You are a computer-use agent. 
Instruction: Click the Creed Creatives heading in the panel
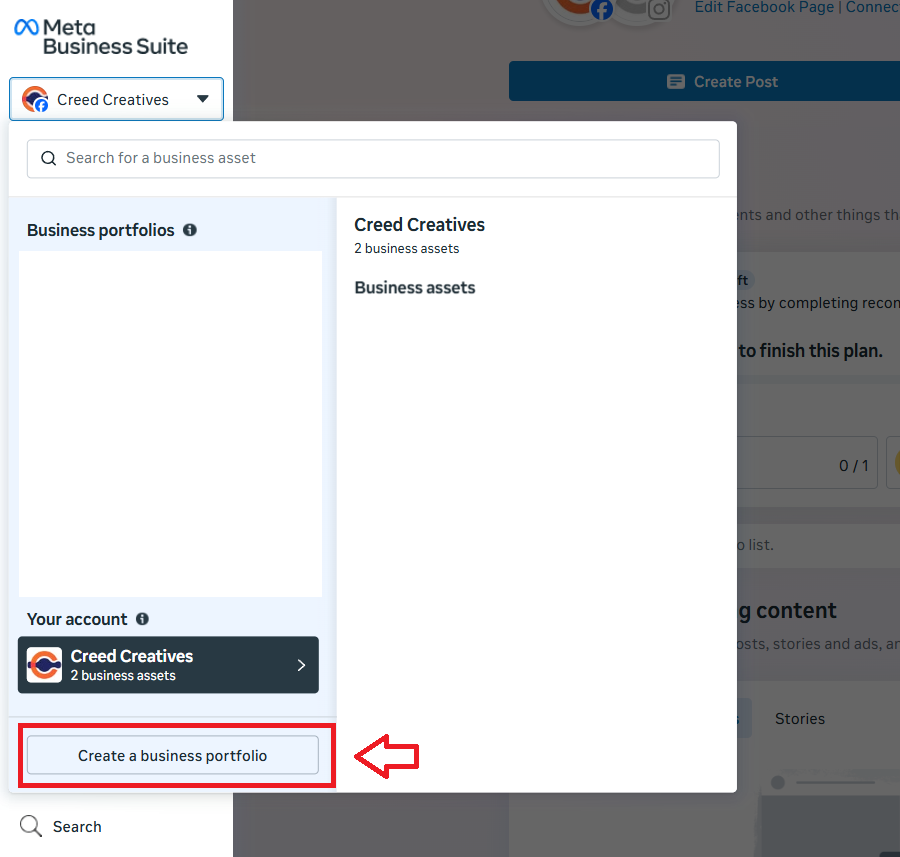point(420,225)
